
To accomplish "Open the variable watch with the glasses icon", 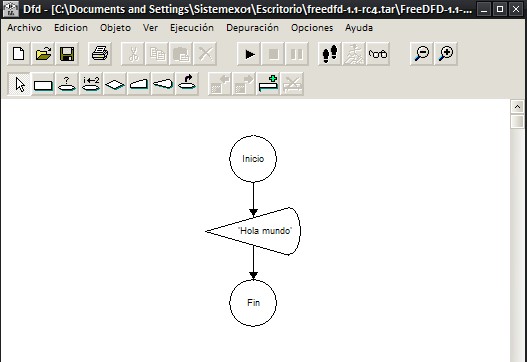I will 378,54.
